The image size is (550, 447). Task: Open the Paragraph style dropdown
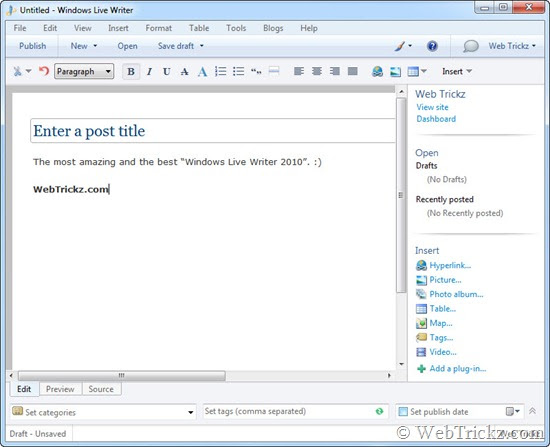click(x=84, y=72)
